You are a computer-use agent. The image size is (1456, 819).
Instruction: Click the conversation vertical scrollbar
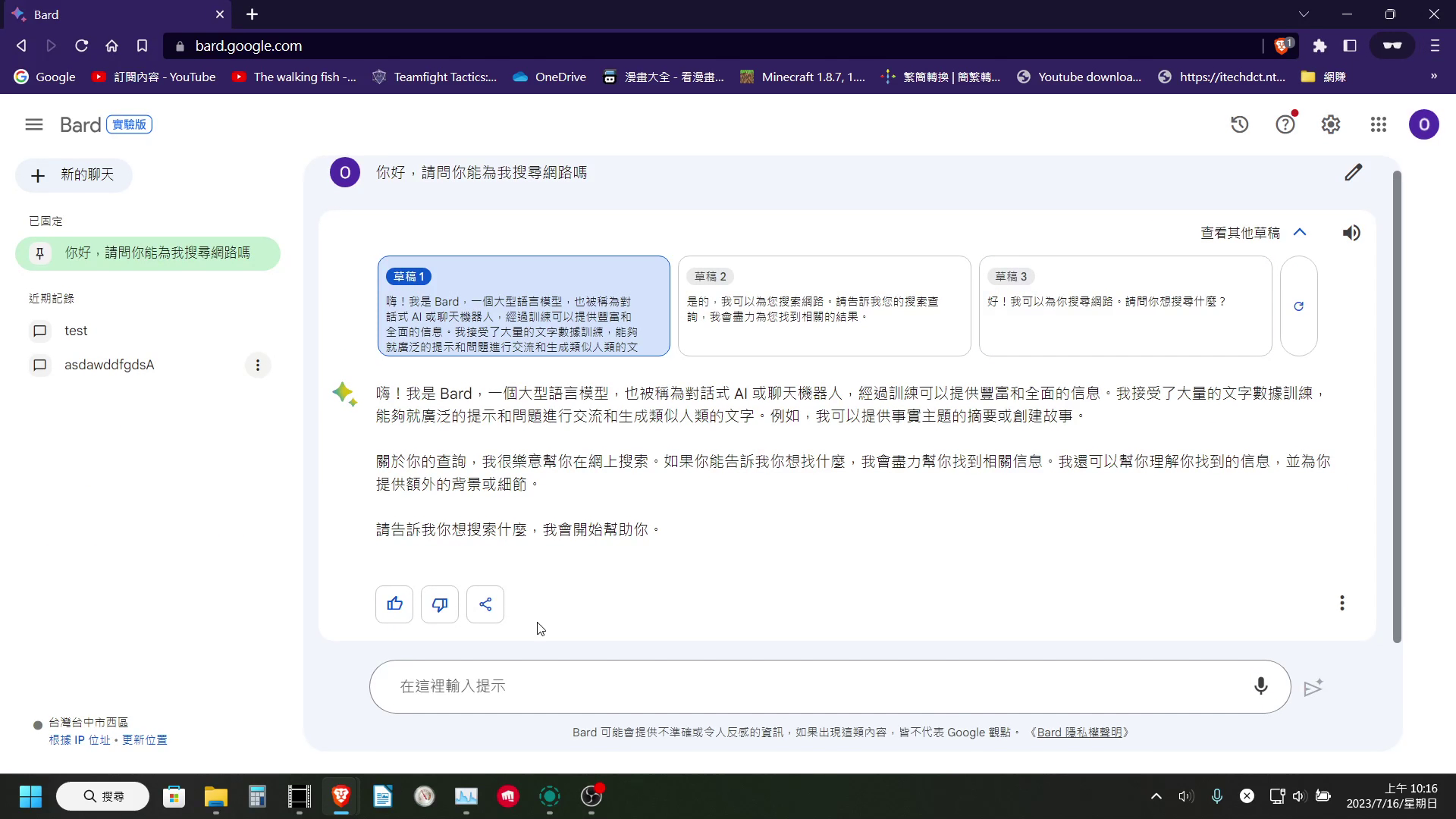tap(1397, 407)
